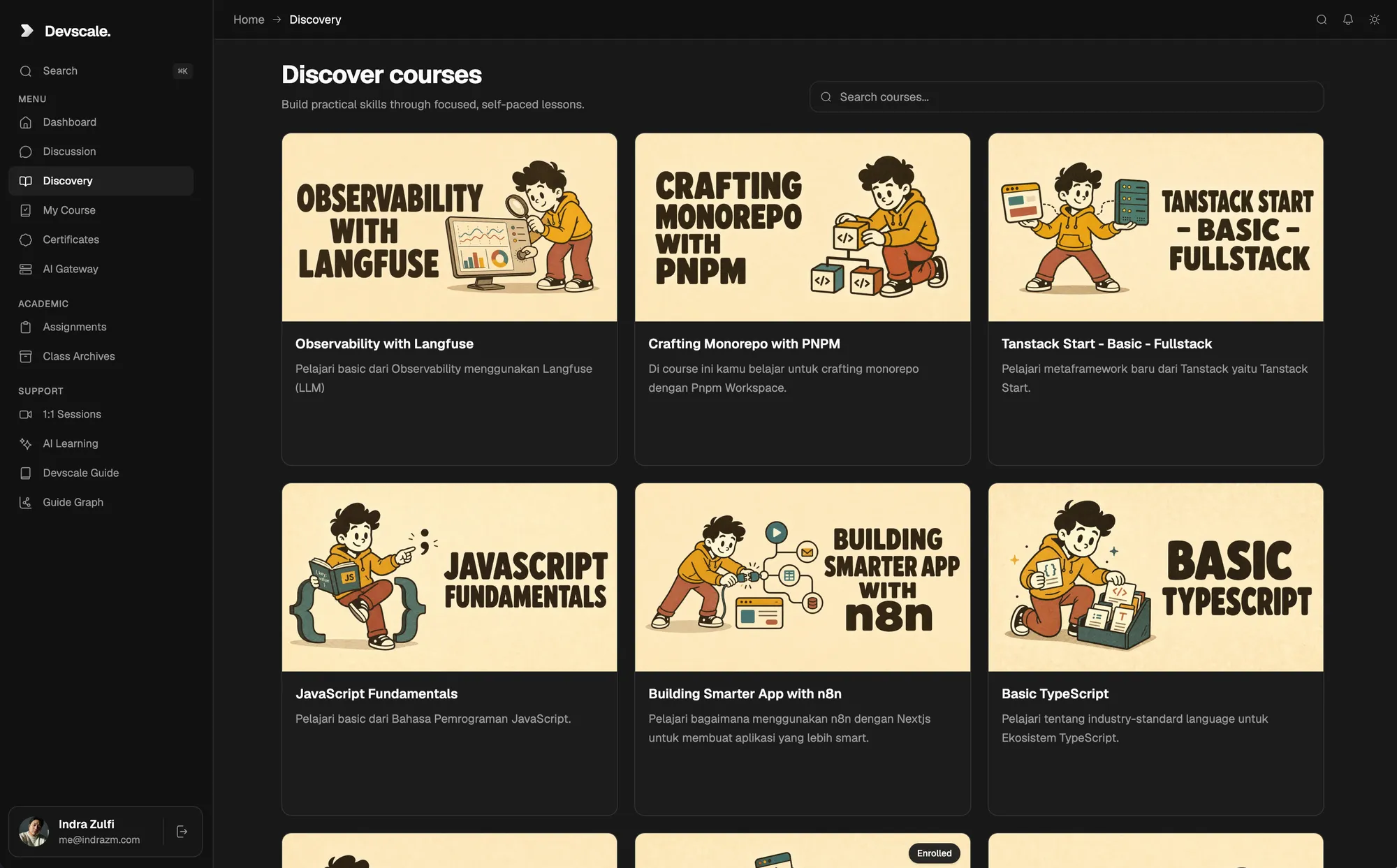Viewport: 1397px width, 868px height.
Task: Open the search icon in top bar
Action: (1322, 20)
